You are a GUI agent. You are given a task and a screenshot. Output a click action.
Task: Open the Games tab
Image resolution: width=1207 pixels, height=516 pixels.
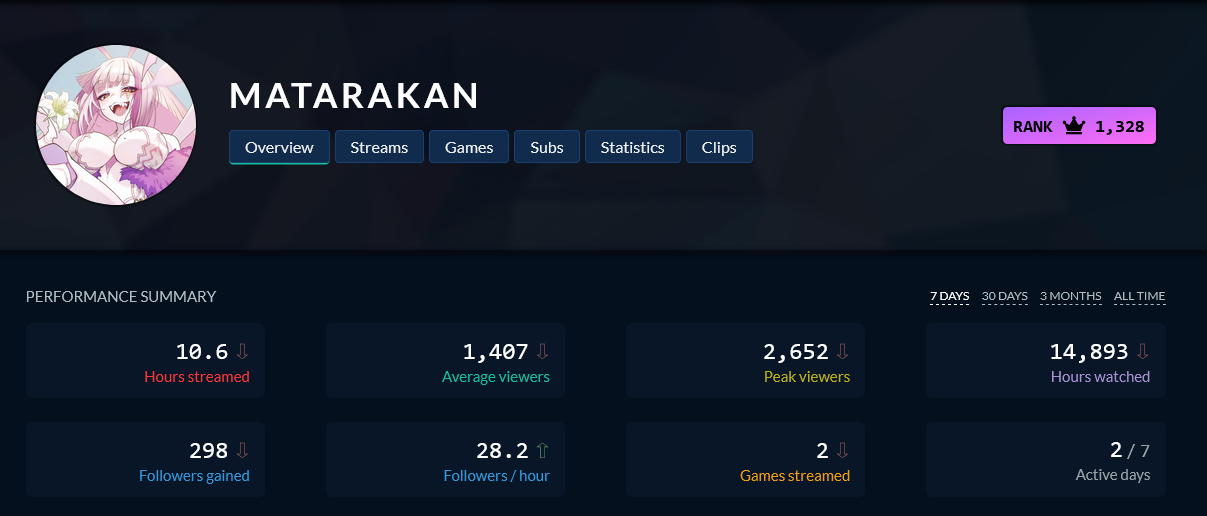click(469, 147)
